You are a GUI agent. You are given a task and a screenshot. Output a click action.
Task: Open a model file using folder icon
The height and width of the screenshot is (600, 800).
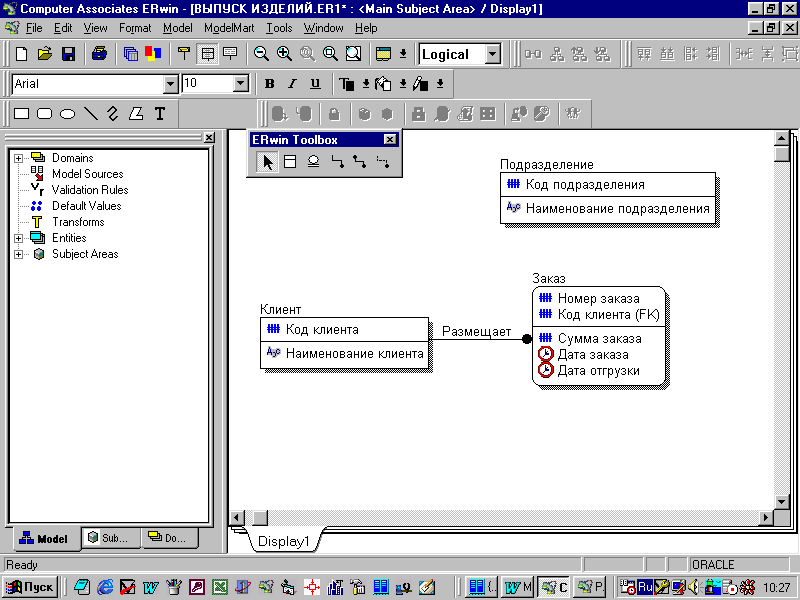point(45,54)
